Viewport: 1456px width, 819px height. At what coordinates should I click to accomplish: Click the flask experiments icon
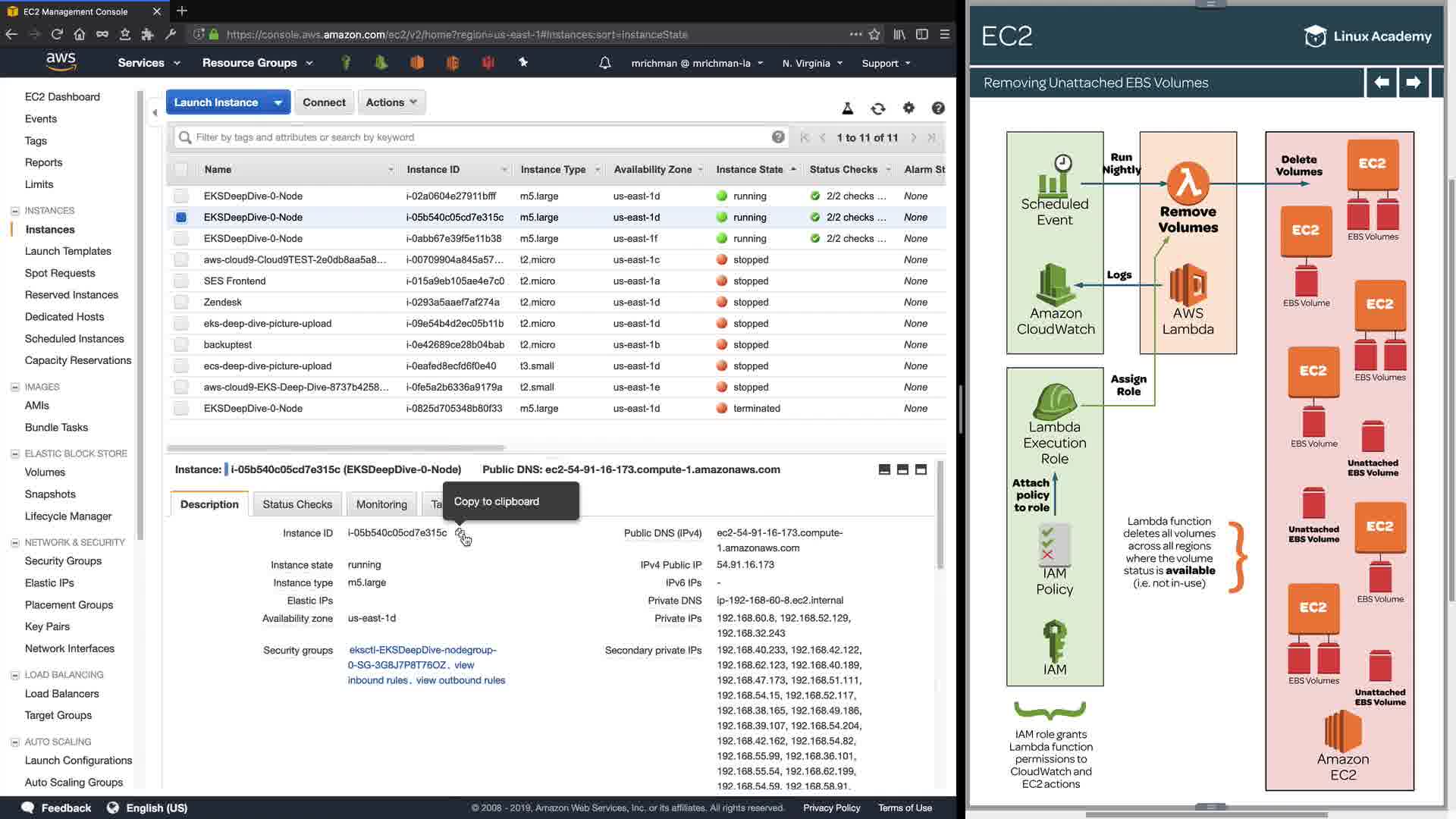click(848, 108)
